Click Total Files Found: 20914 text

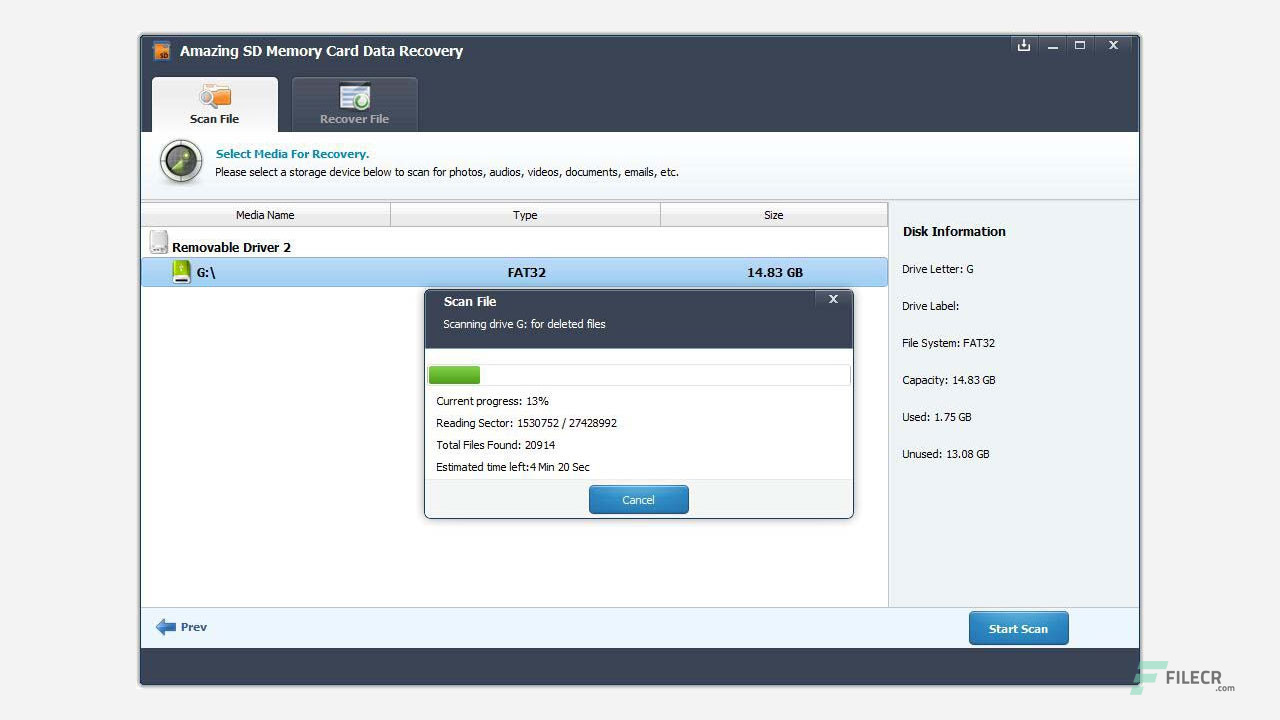pyautogui.click(x=495, y=445)
